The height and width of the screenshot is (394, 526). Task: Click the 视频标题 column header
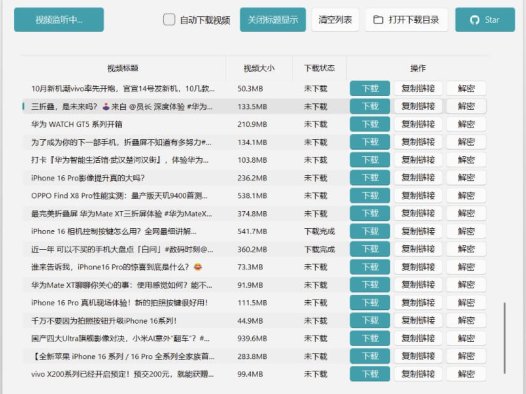(x=123, y=68)
